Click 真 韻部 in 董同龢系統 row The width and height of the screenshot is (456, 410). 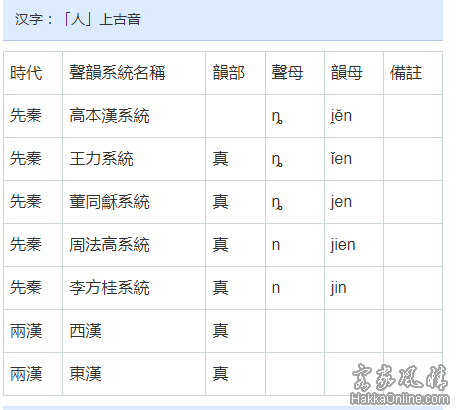tap(220, 202)
